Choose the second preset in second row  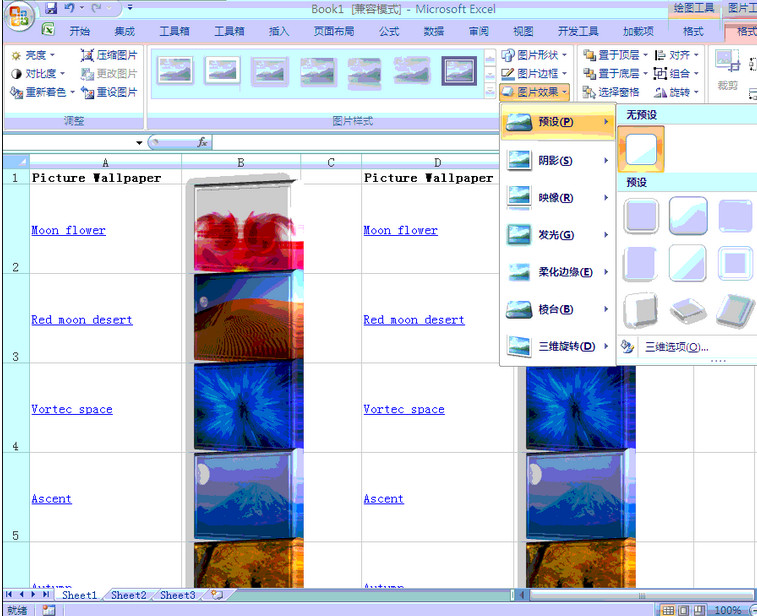(x=688, y=264)
